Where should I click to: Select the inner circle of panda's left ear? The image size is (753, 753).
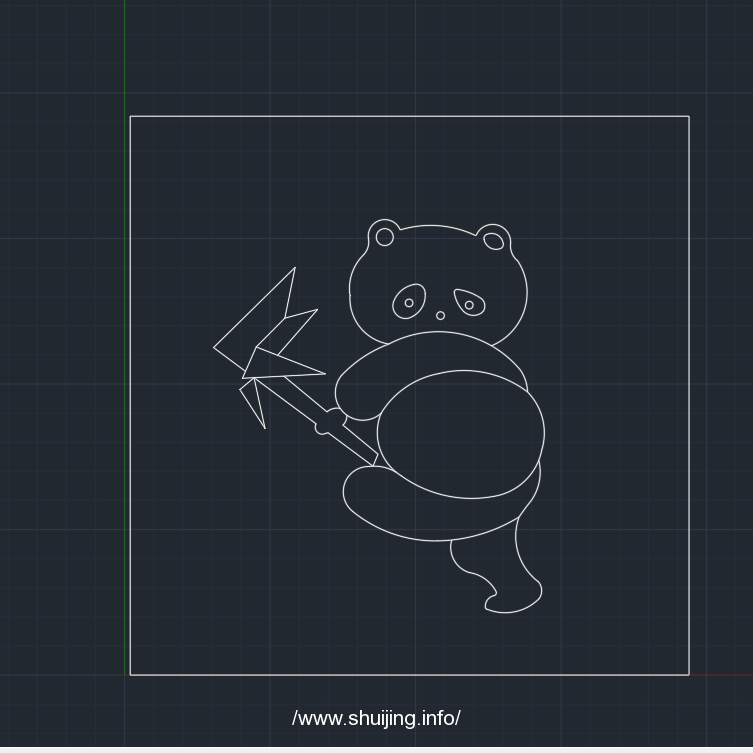tap(384, 237)
